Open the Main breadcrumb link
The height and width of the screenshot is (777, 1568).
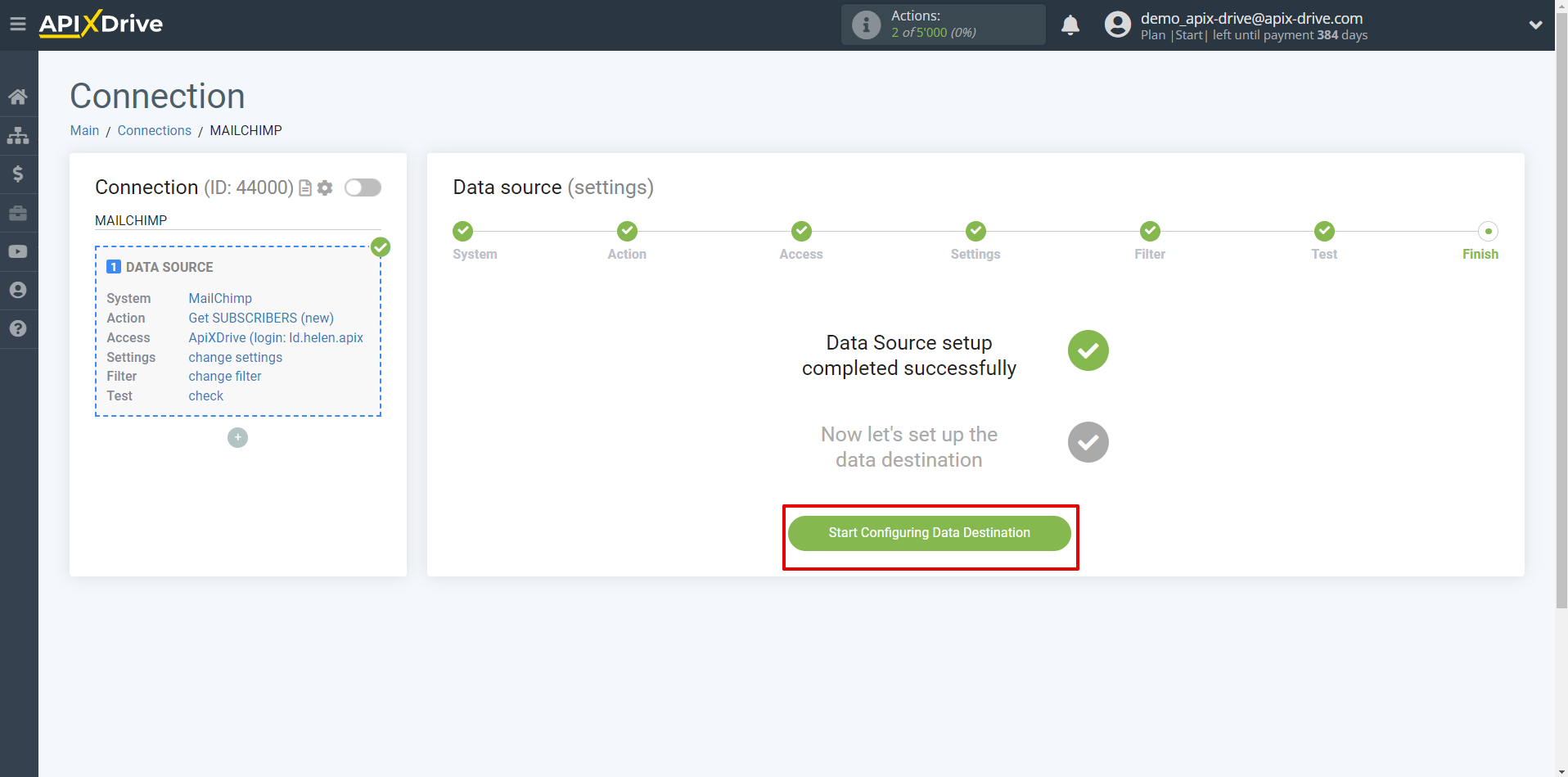click(x=84, y=130)
